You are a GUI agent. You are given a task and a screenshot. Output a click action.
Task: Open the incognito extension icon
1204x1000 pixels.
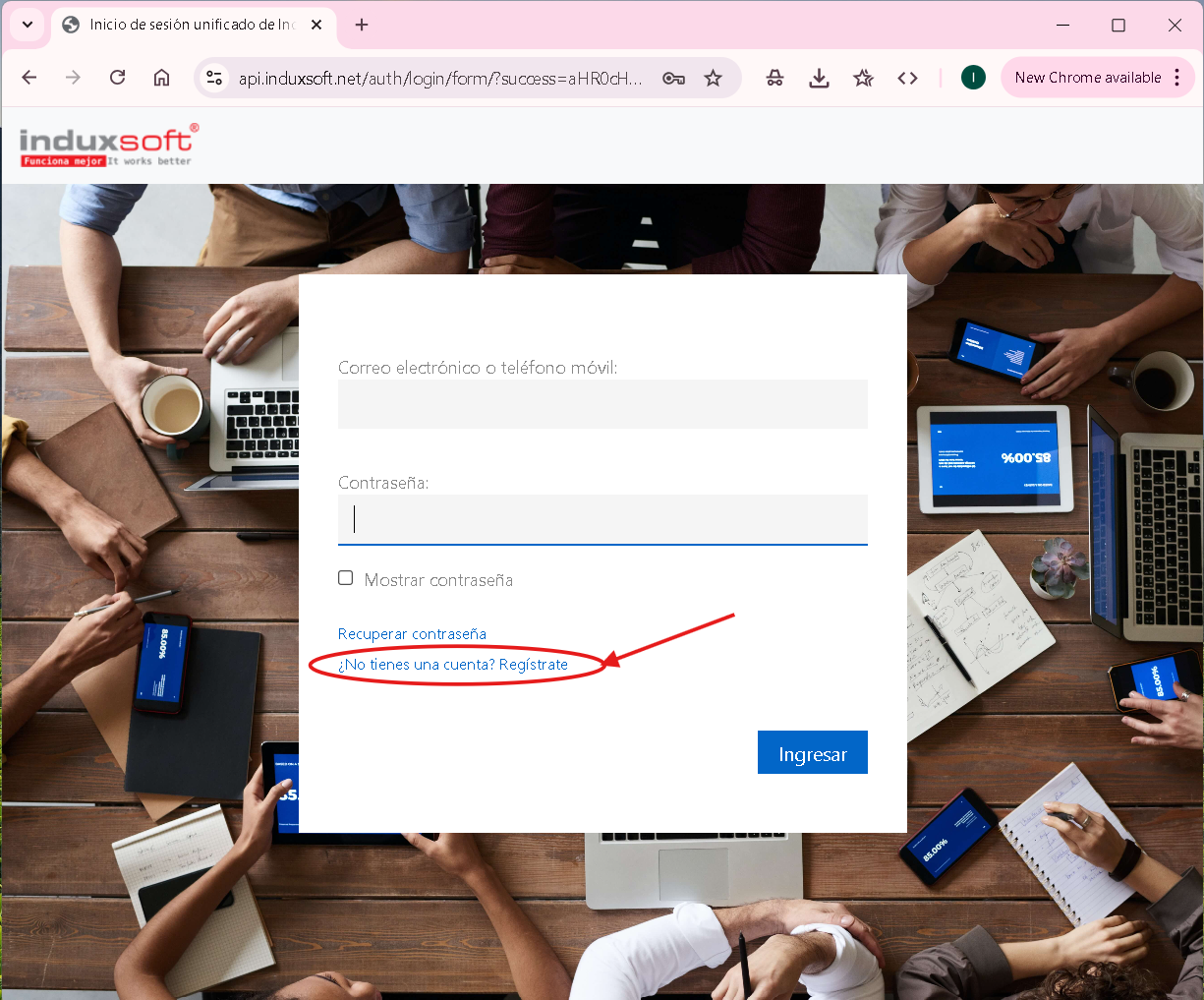click(774, 78)
